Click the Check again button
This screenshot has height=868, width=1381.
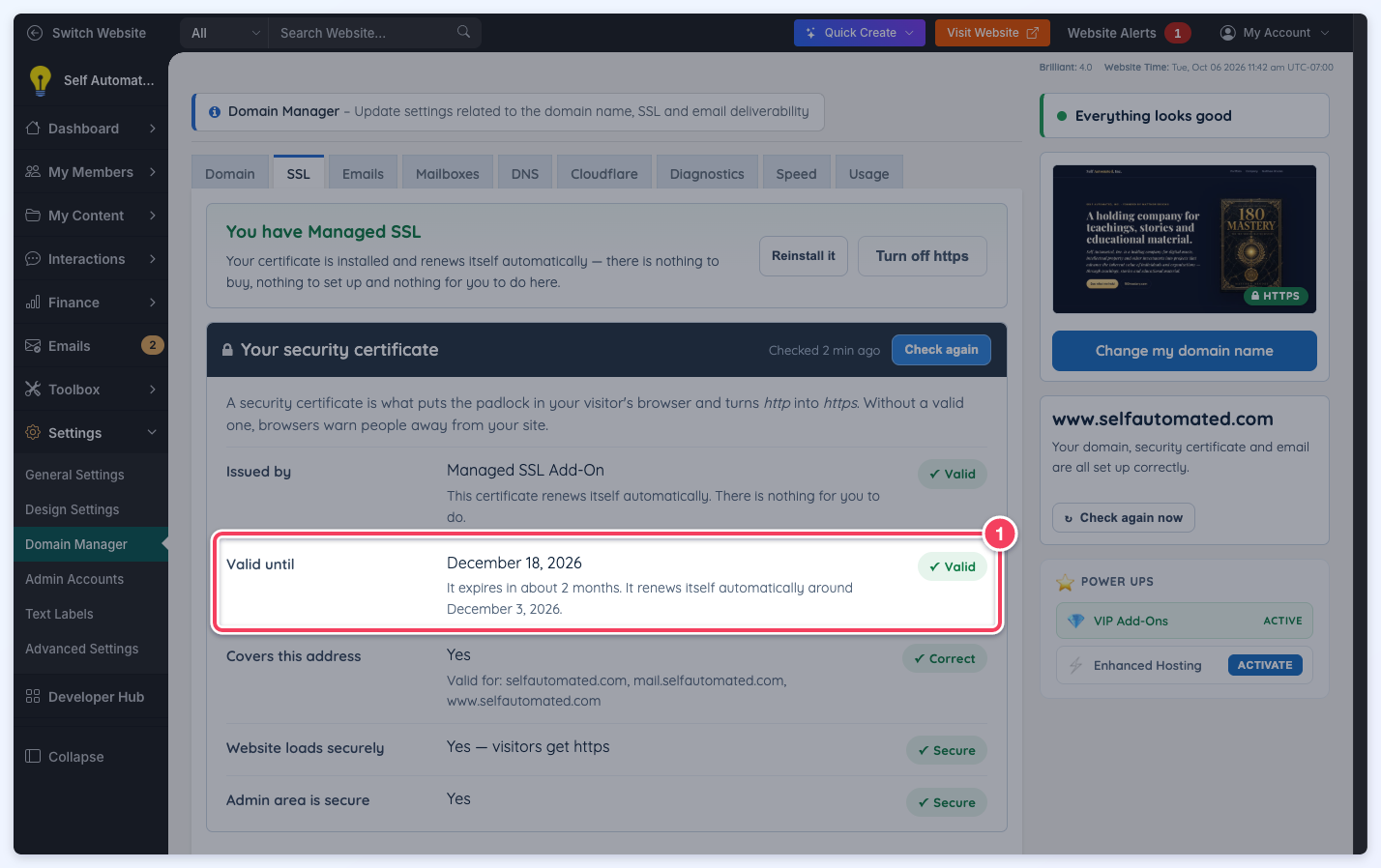click(941, 350)
